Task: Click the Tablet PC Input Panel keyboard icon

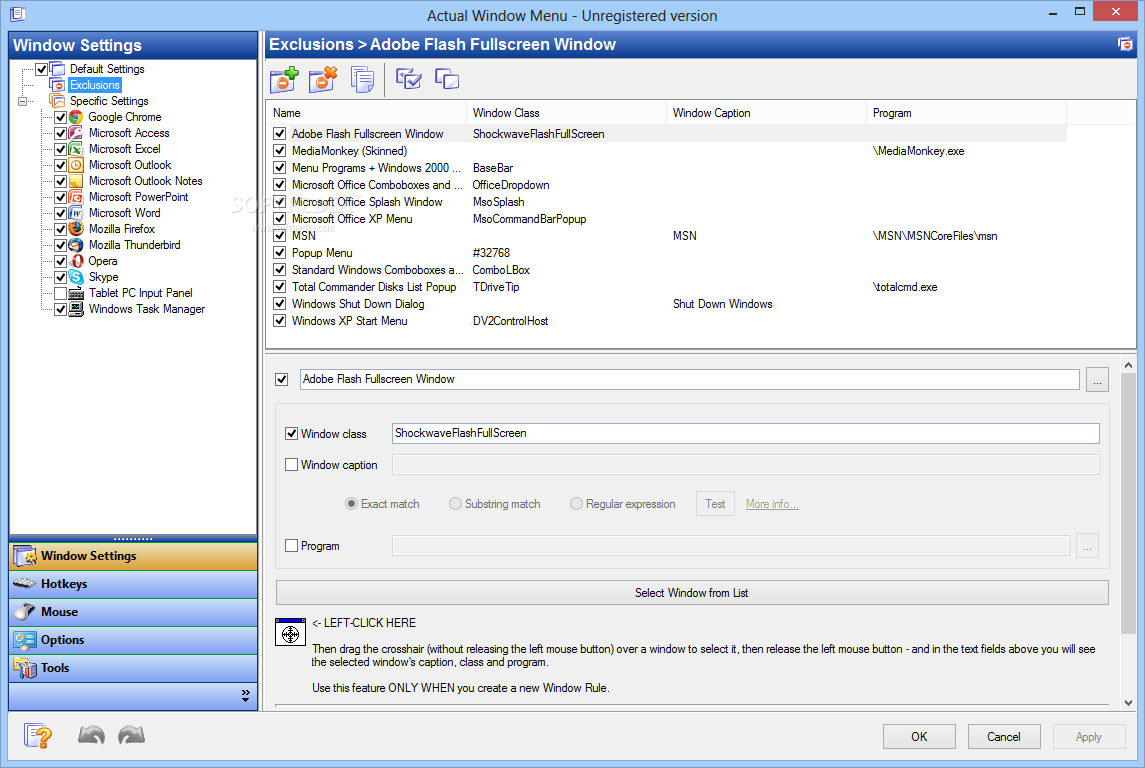Action: click(76, 293)
